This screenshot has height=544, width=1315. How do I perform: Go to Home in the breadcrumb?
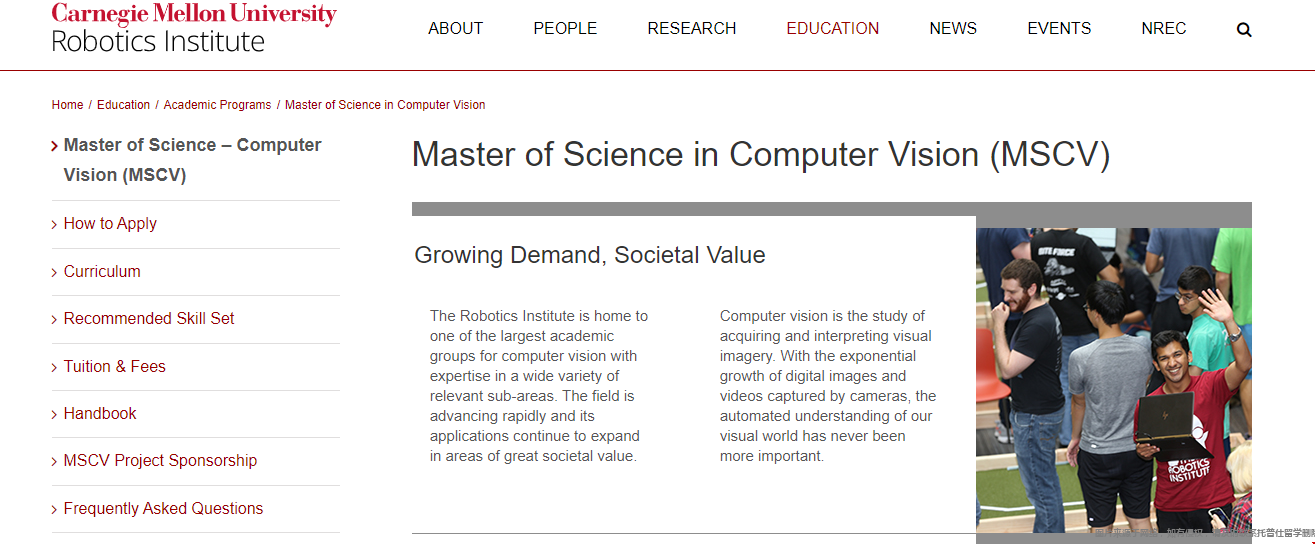point(68,105)
